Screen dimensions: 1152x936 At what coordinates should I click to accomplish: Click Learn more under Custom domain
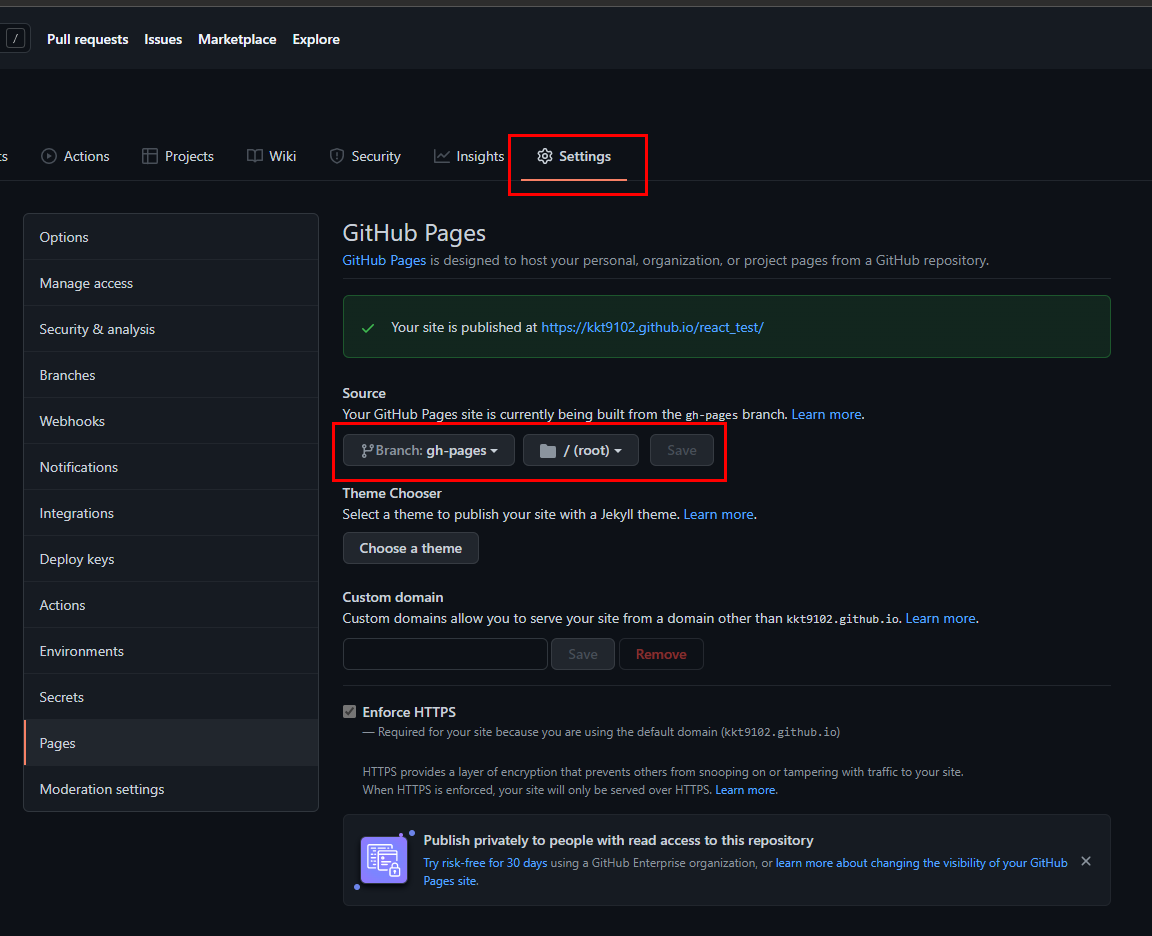[940, 618]
